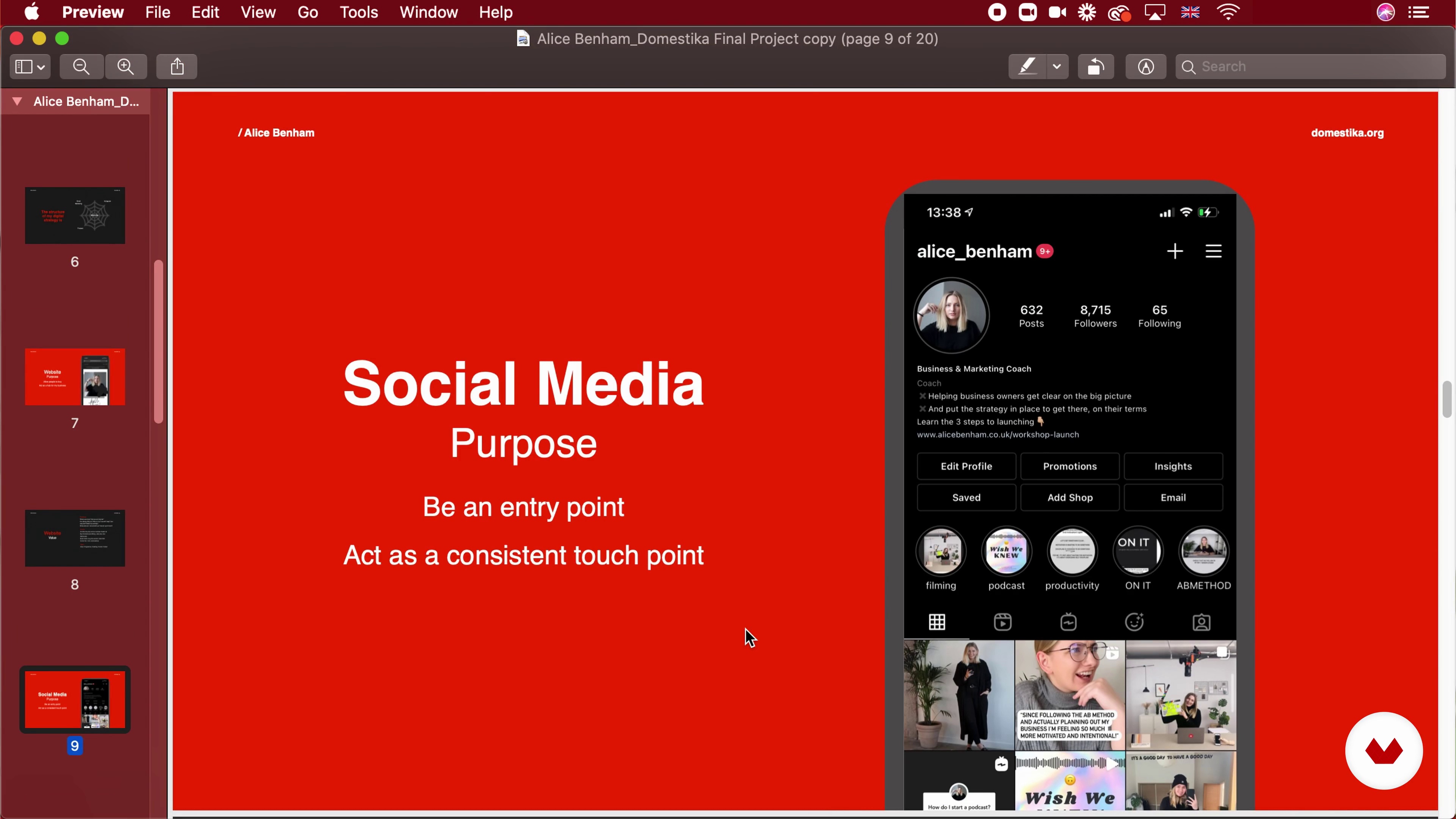The width and height of the screenshot is (1456, 819).
Task: Click the Search field
Action: pos(1310,67)
